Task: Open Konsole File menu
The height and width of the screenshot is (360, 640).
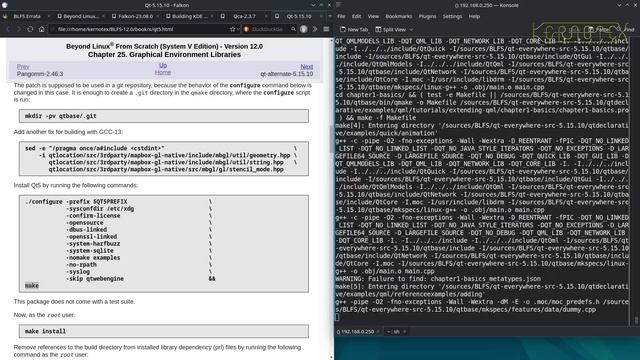Action: tap(341, 16)
